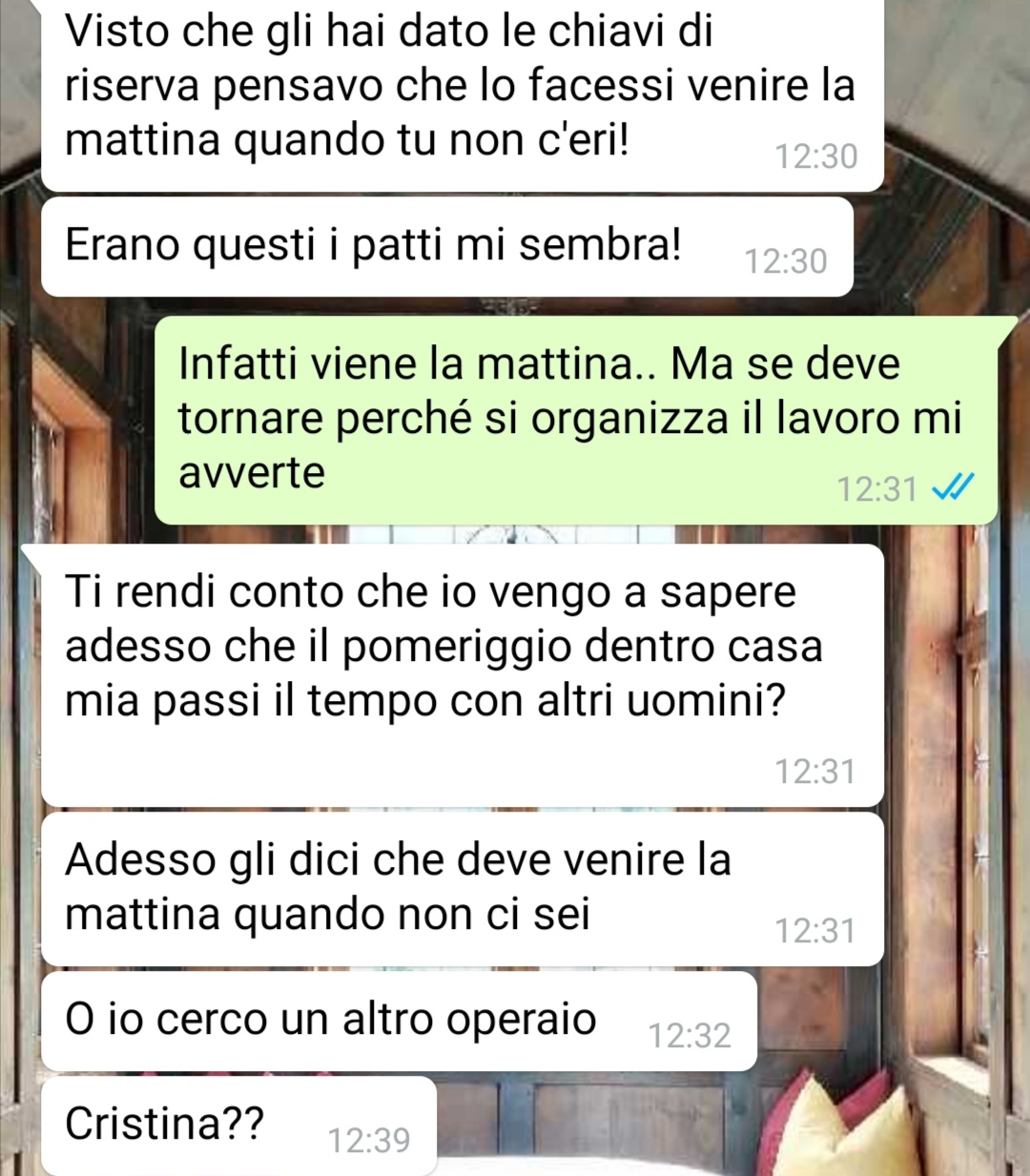Screen dimensions: 1030x1176
Task: Tap the word 'avverte' in the green bubble
Action: coord(252,472)
